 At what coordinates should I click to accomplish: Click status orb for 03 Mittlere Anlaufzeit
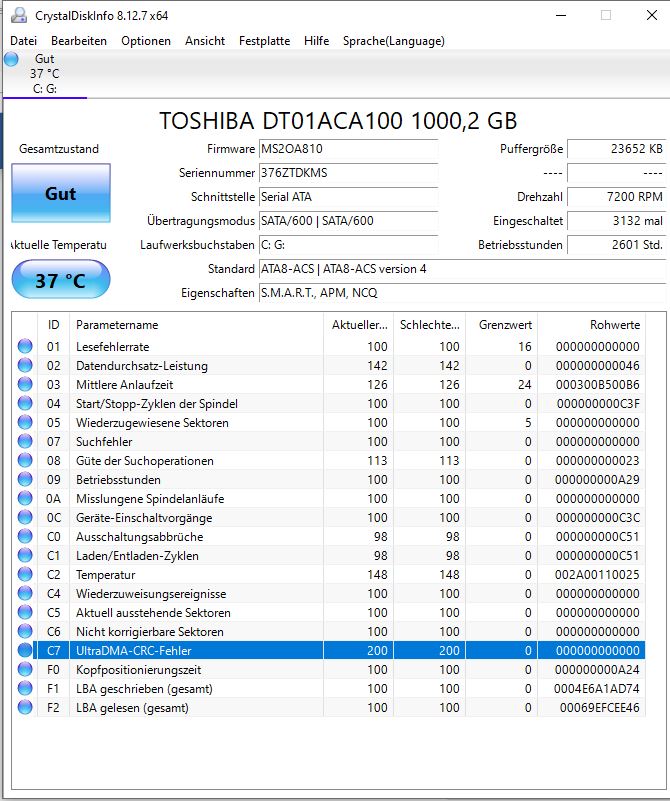[x=25, y=384]
